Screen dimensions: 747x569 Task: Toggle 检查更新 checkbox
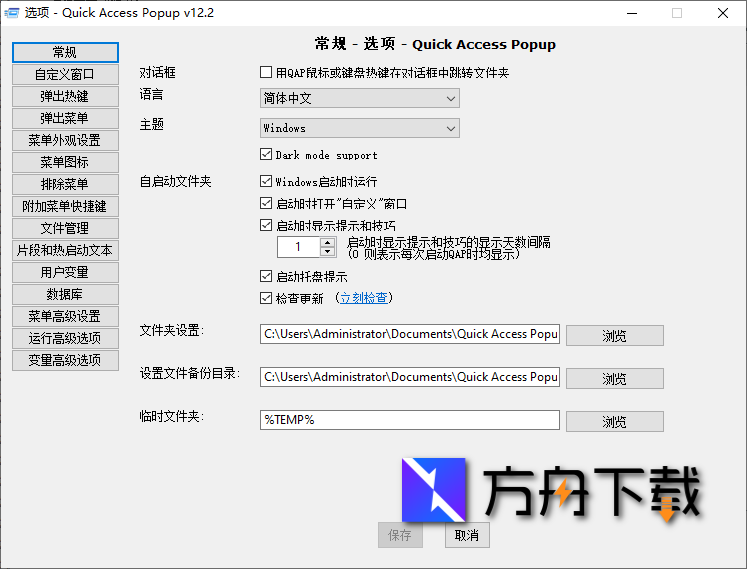(266, 298)
